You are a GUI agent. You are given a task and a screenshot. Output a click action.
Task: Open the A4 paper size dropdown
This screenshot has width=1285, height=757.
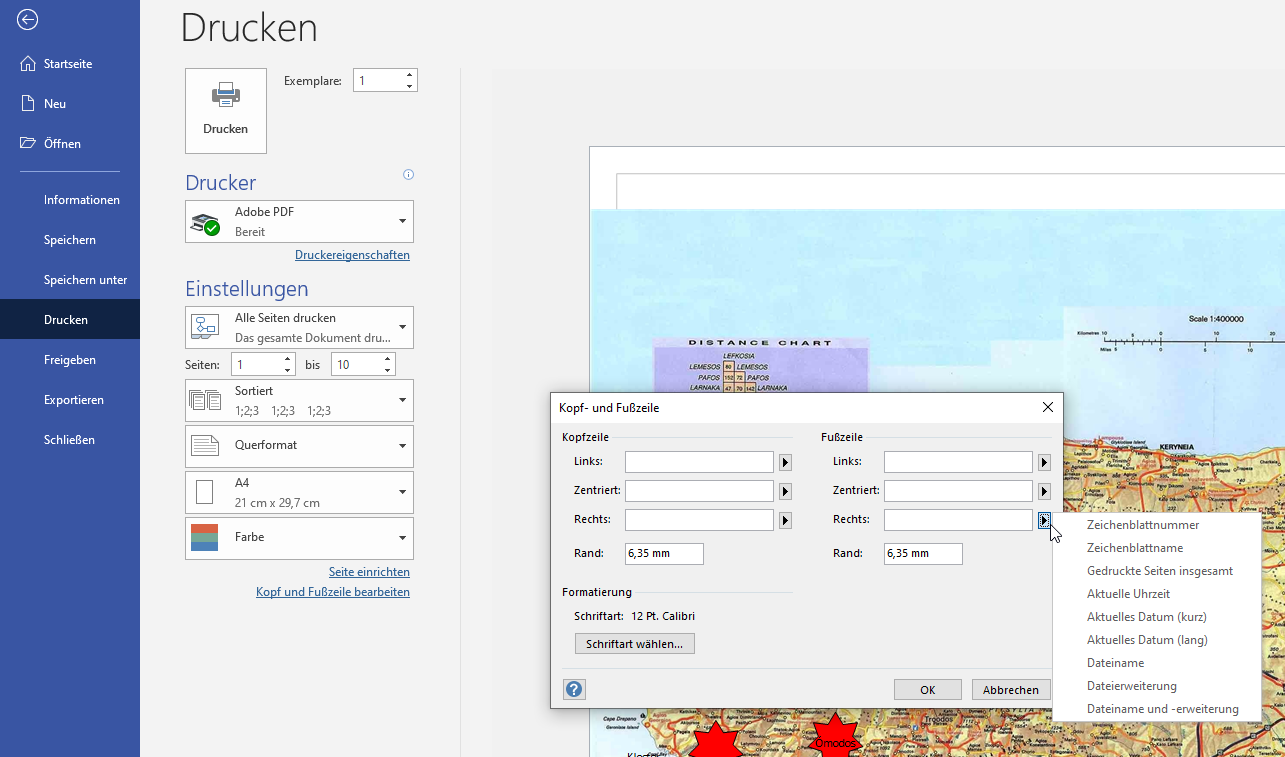[x=402, y=492]
